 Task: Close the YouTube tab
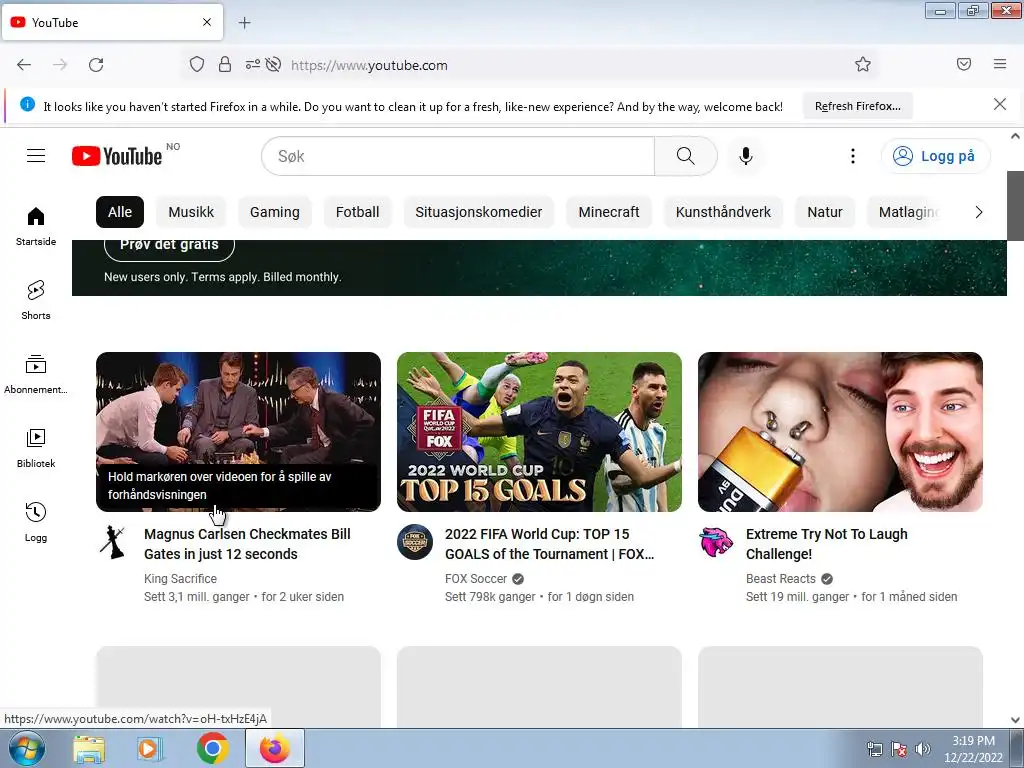click(x=207, y=22)
